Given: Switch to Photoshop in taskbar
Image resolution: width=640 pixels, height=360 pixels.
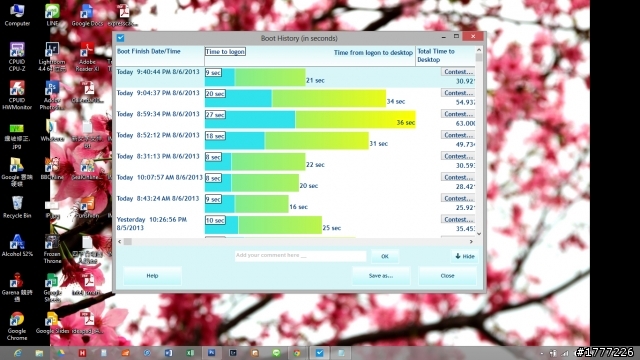Looking at the screenshot, I should (x=211, y=353).
